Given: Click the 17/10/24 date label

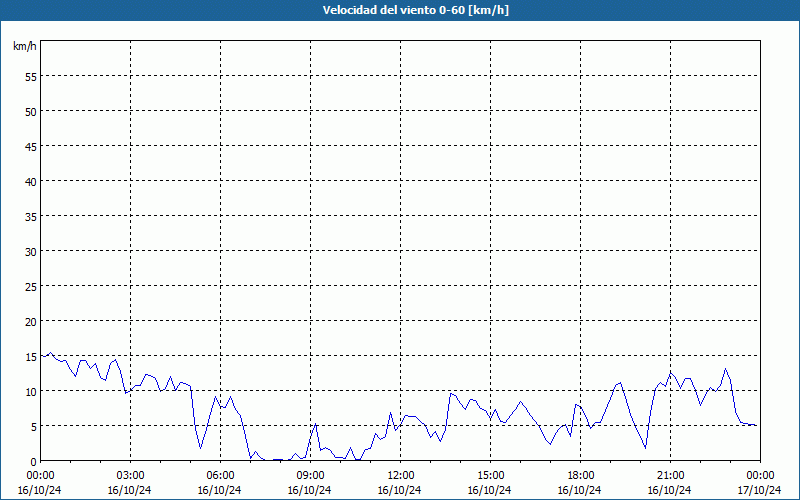Looking at the screenshot, I should click(760, 490).
